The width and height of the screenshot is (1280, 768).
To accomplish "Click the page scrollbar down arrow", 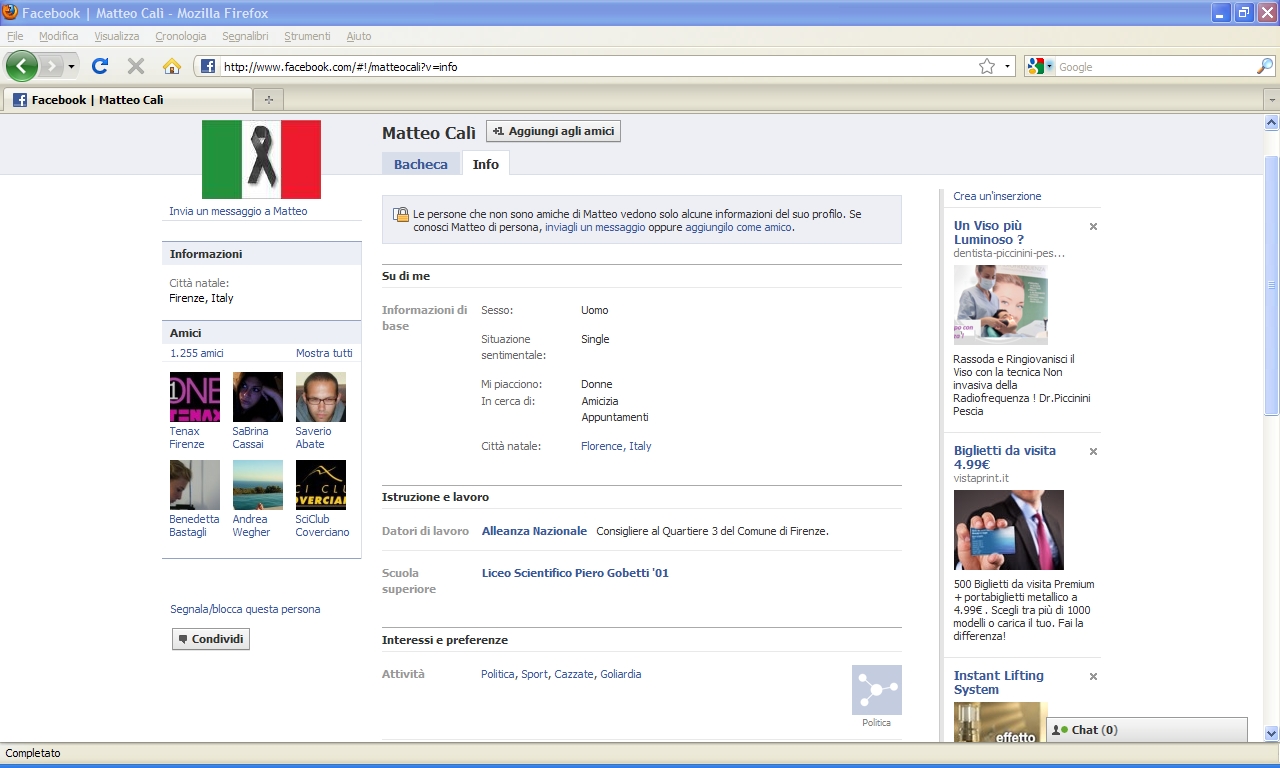I will [1271, 733].
